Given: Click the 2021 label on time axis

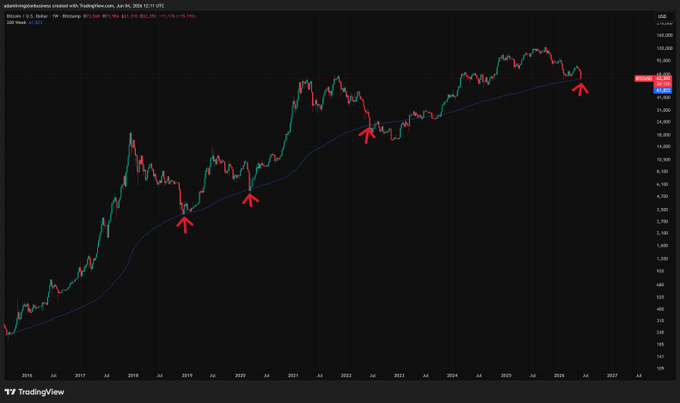Looking at the screenshot, I should (293, 376).
